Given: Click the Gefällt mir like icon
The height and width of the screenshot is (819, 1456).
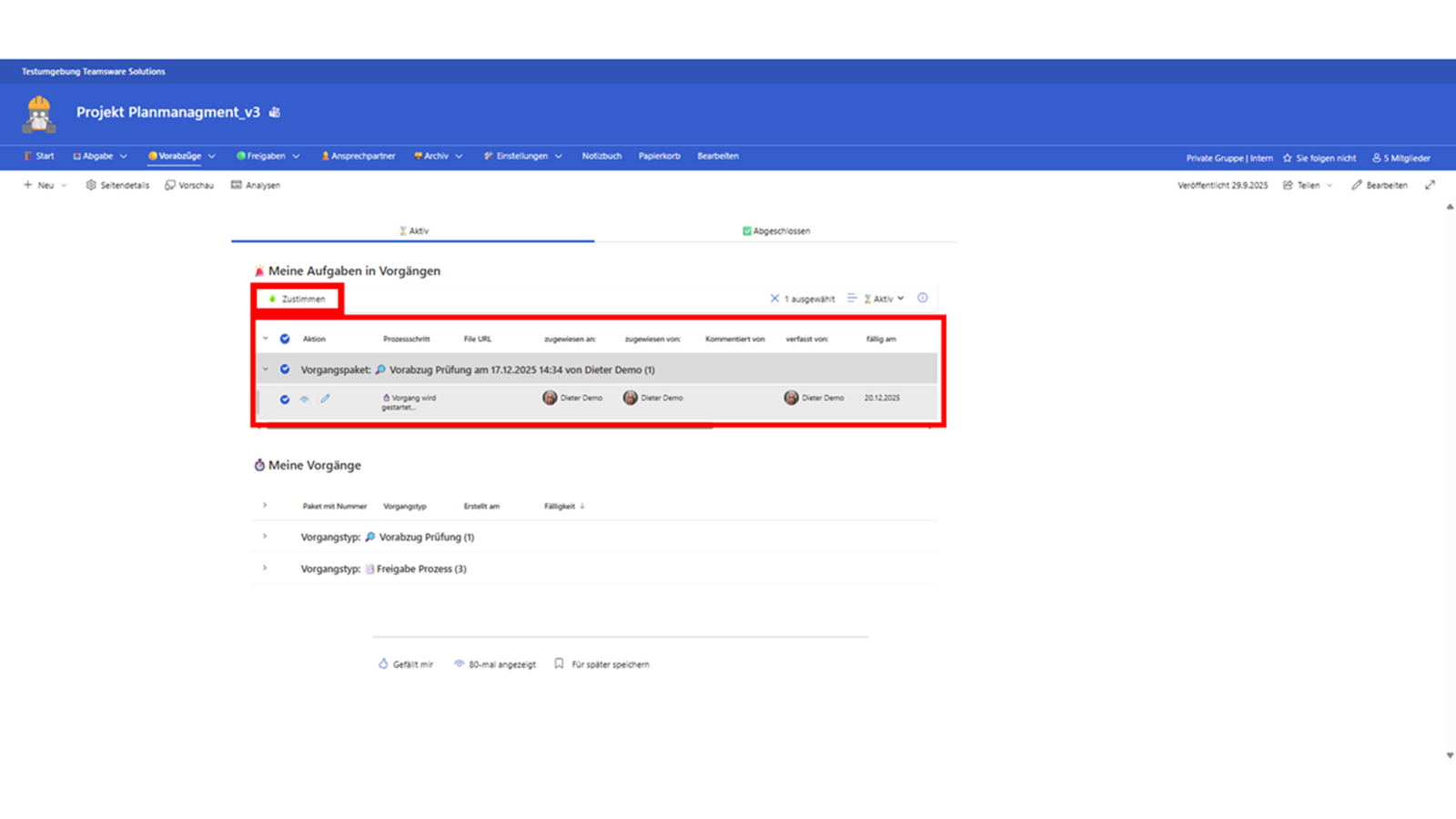Looking at the screenshot, I should click(x=383, y=663).
